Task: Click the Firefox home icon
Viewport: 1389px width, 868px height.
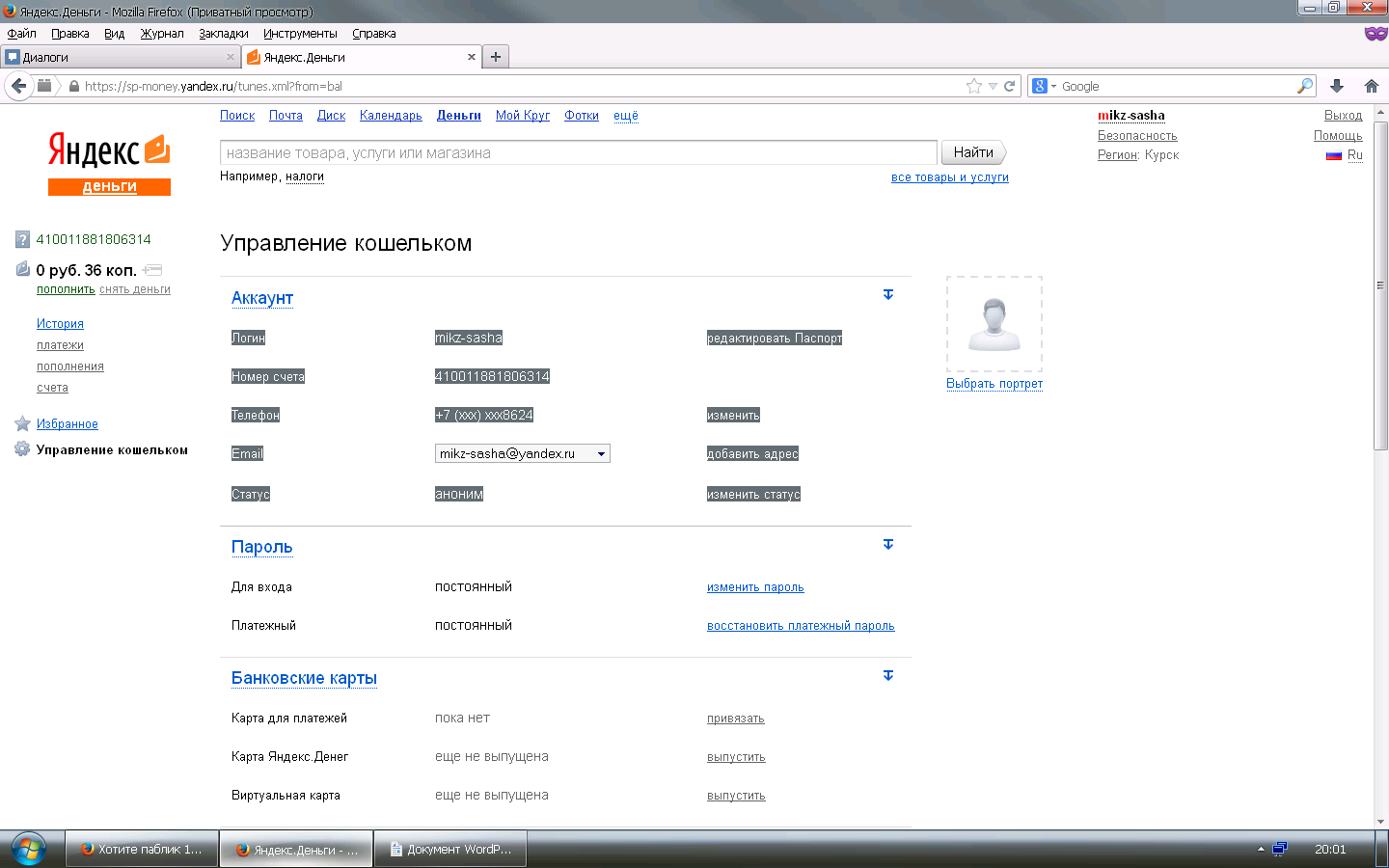Action: (1371, 86)
